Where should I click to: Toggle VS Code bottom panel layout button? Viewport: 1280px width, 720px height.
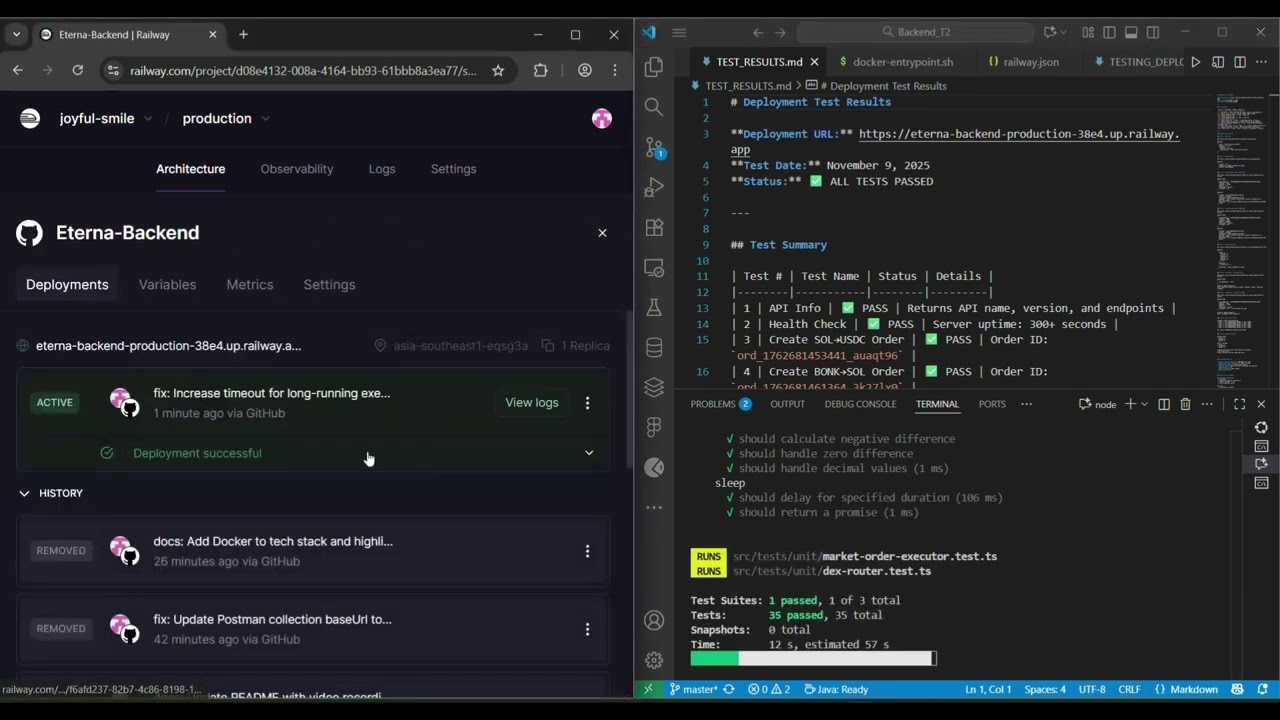coord(1131,32)
